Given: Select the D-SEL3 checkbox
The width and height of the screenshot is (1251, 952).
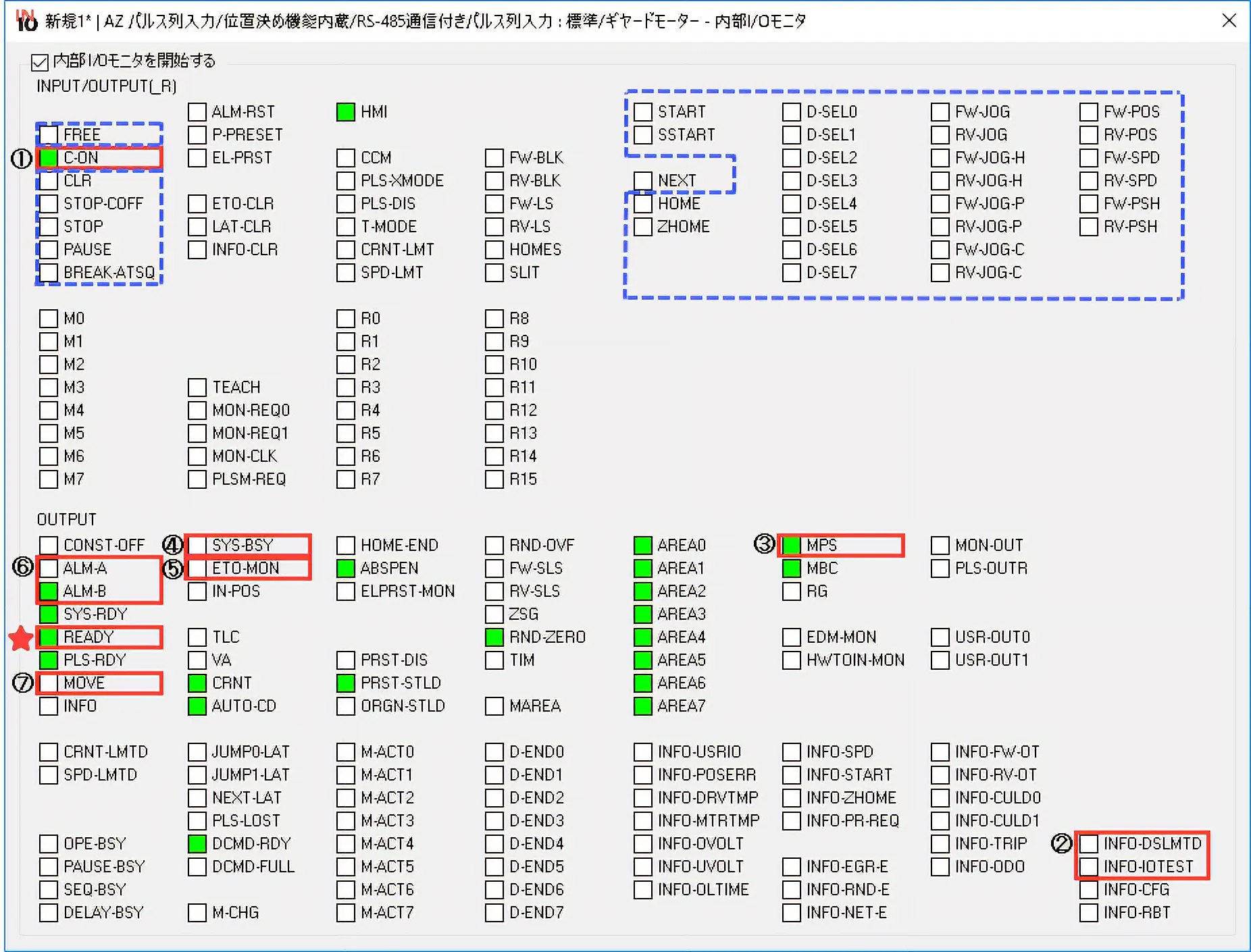Looking at the screenshot, I should (792, 180).
